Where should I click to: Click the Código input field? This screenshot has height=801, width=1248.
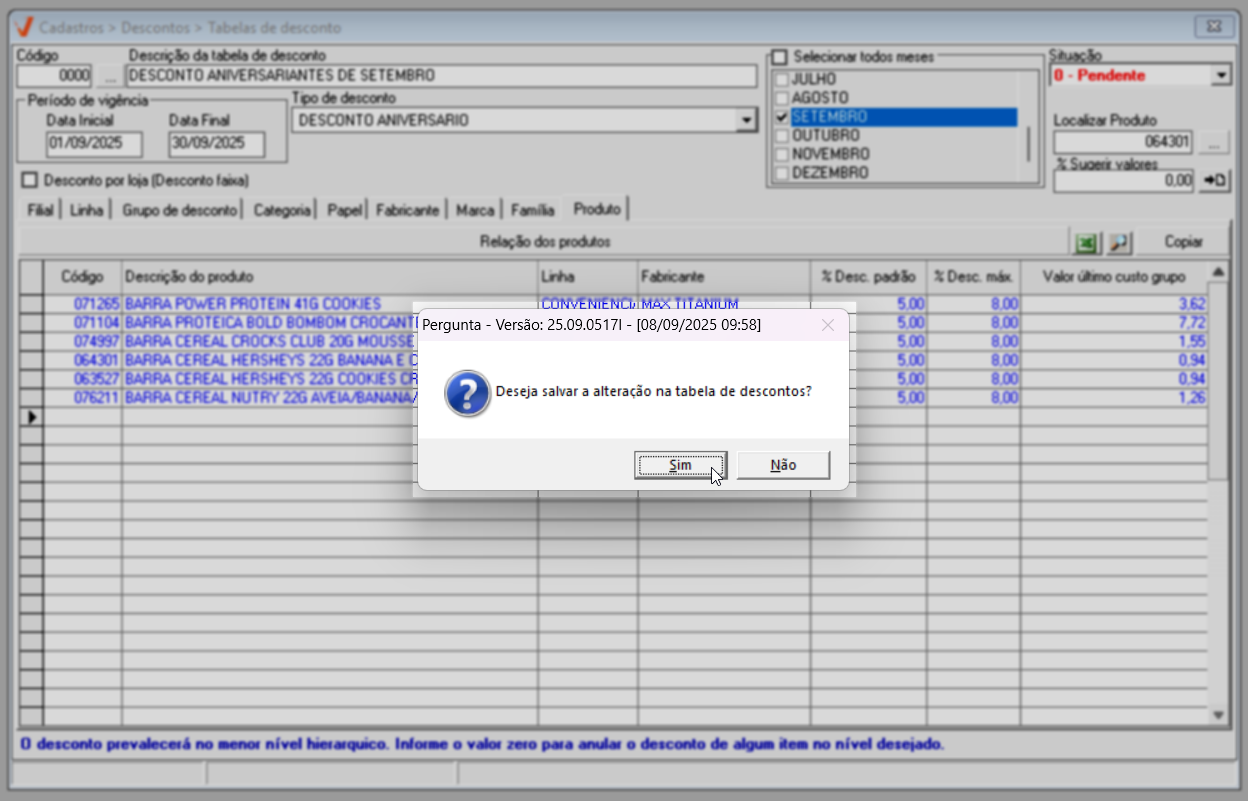point(56,76)
